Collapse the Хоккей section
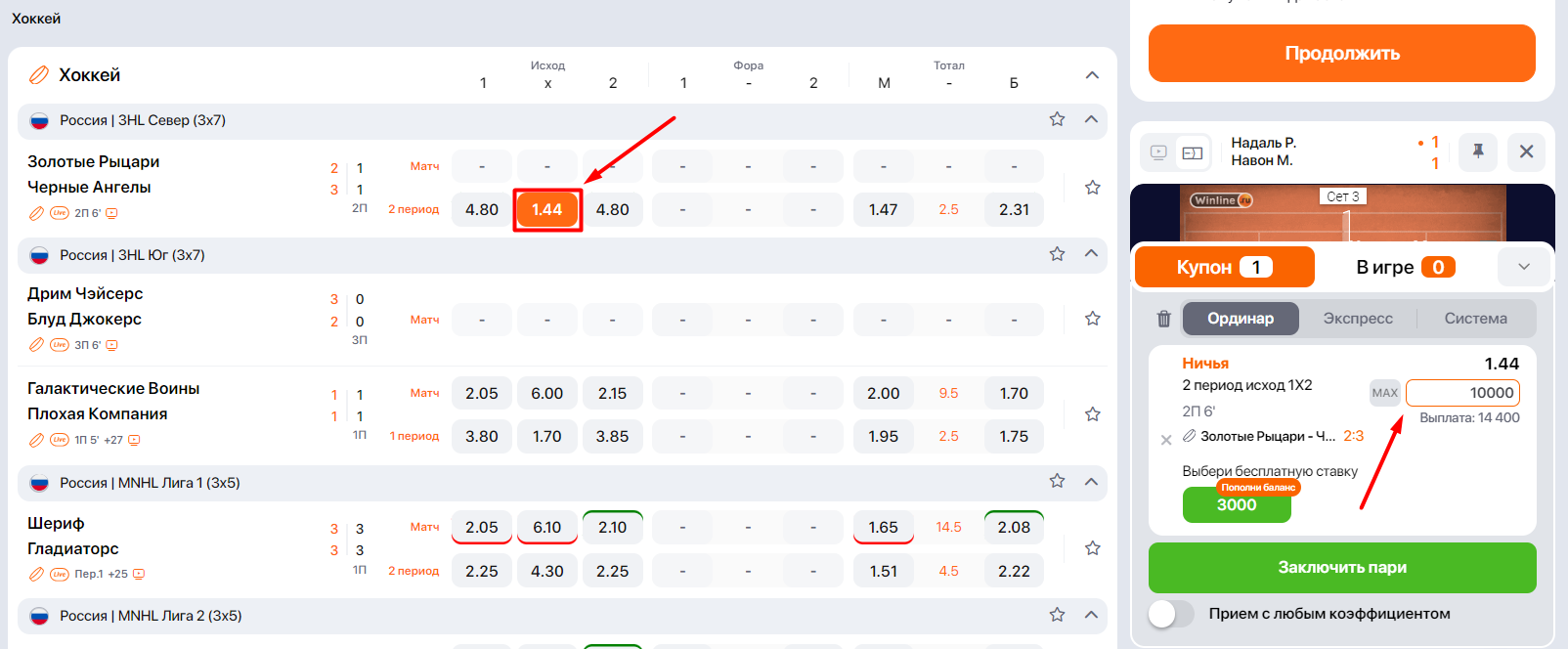Image resolution: width=1568 pixels, height=649 pixels. click(1092, 75)
